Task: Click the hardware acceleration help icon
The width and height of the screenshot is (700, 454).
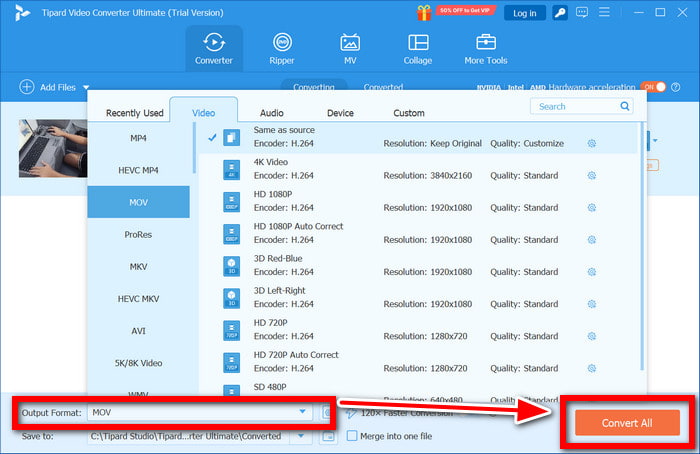Action: coord(675,87)
